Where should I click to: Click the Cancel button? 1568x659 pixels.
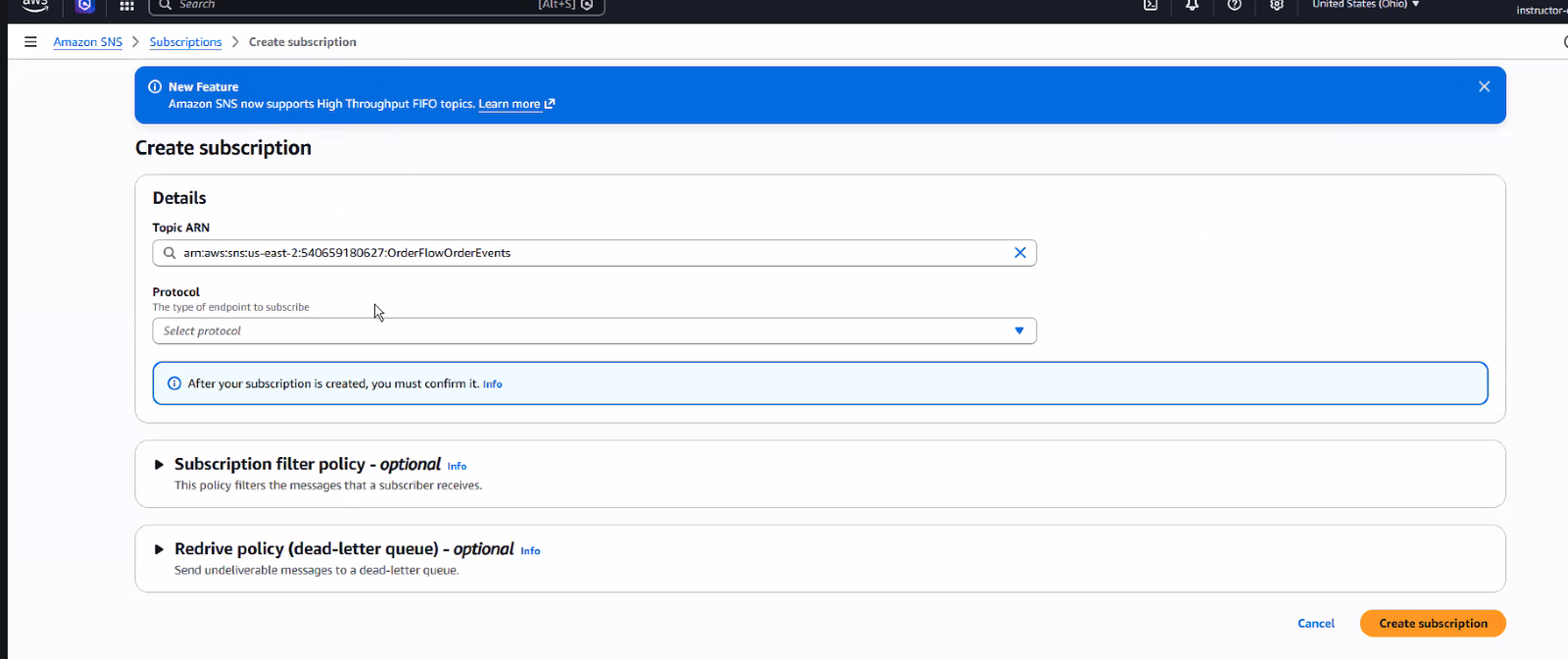pyautogui.click(x=1316, y=624)
